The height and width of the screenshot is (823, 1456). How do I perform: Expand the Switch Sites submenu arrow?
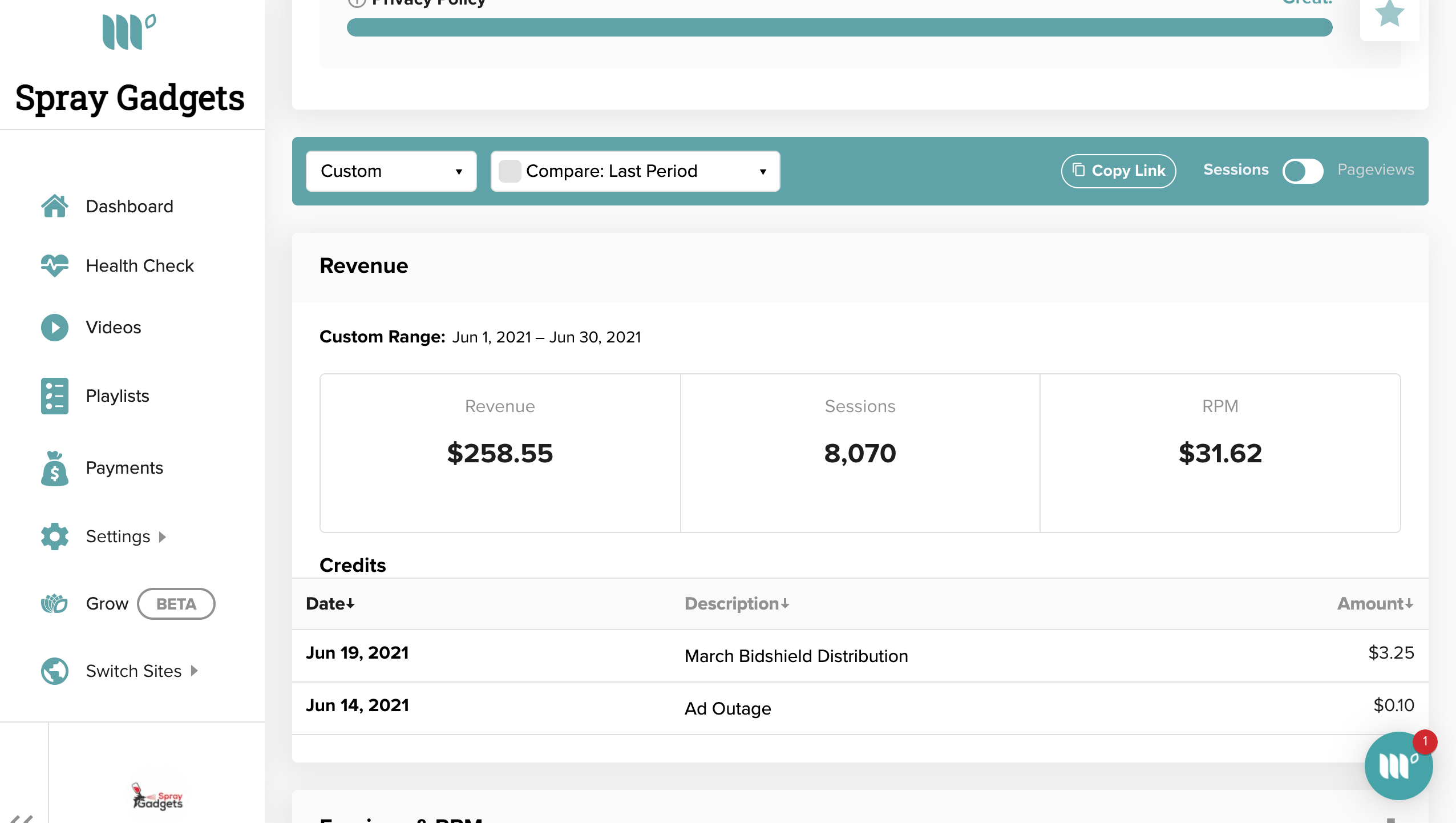195,671
